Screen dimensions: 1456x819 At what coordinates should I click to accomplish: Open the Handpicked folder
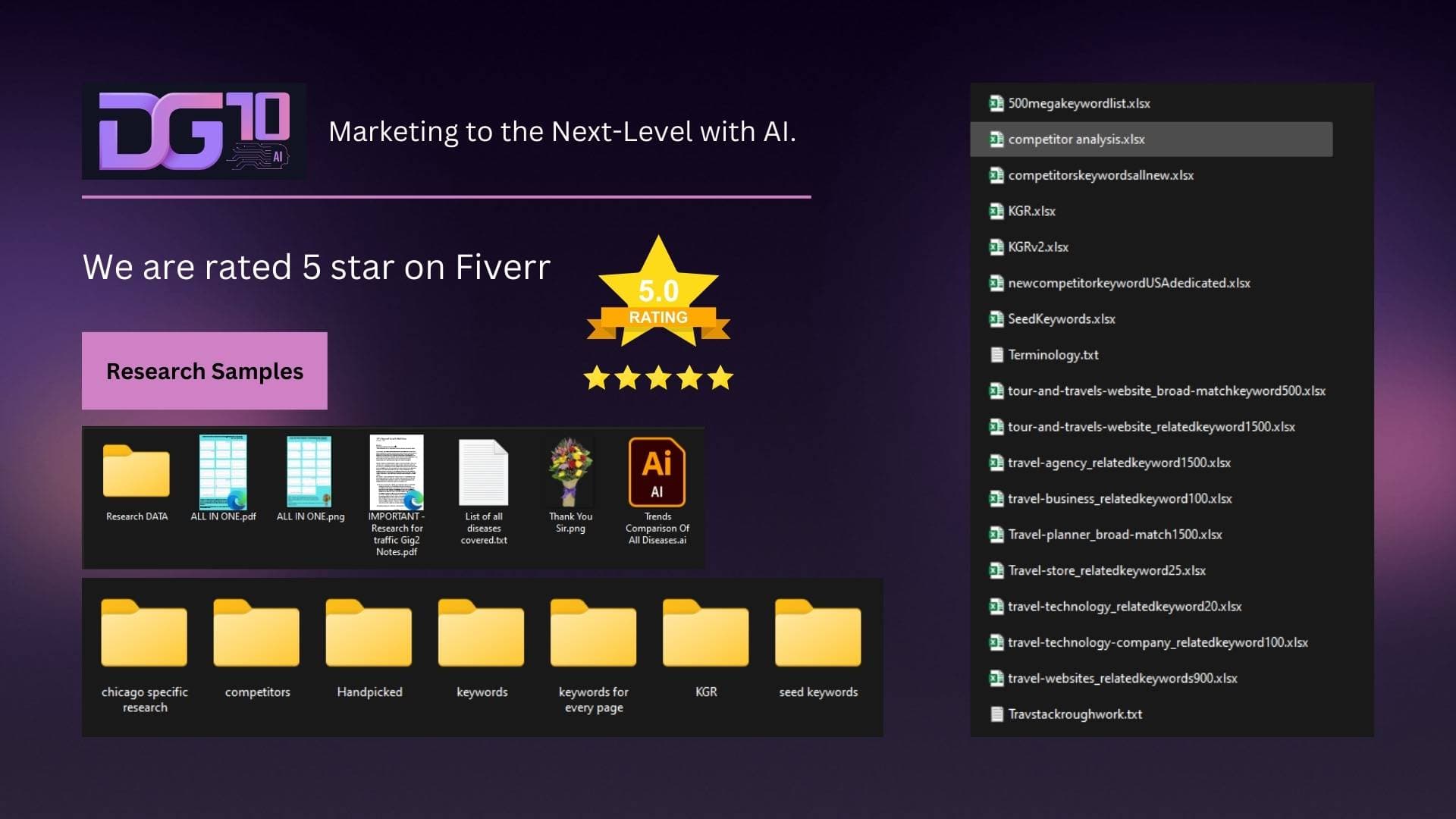(x=369, y=634)
